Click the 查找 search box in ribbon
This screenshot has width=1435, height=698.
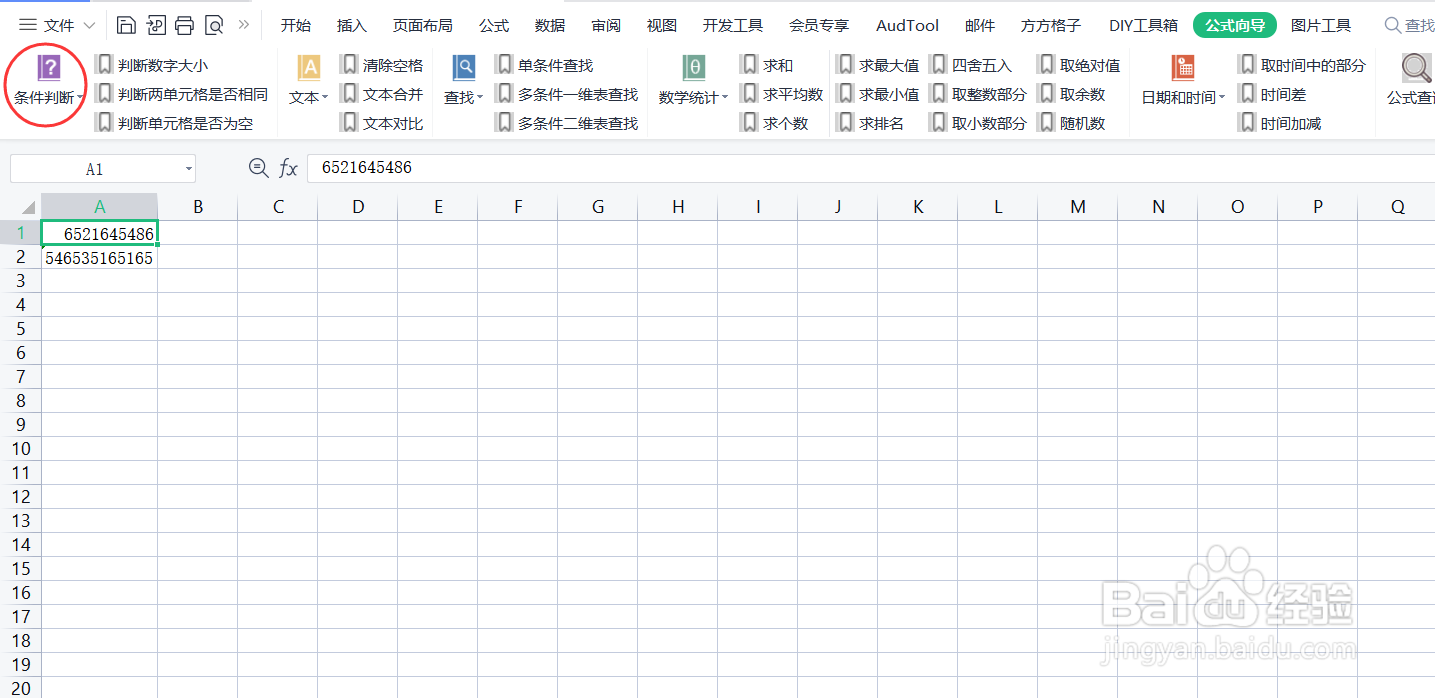pos(1410,25)
